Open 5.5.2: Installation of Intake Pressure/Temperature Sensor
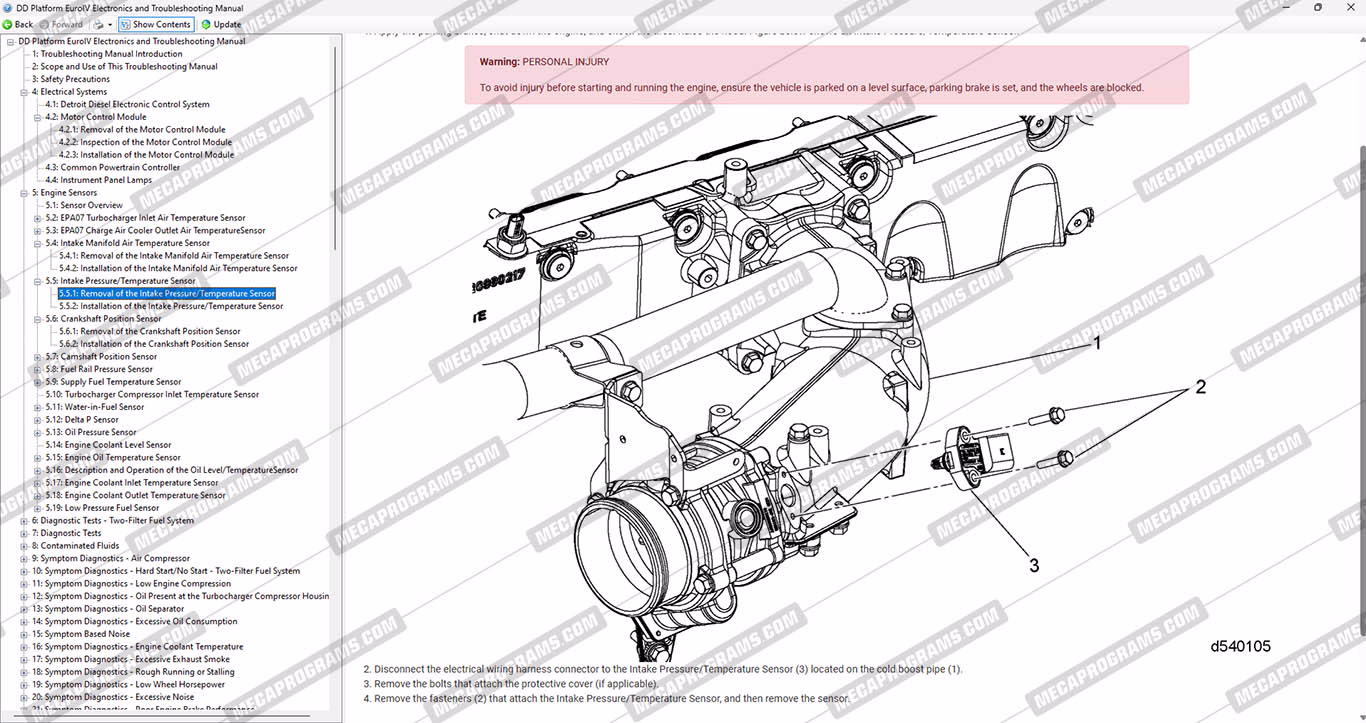Viewport: 1366px width, 723px height. coord(170,306)
